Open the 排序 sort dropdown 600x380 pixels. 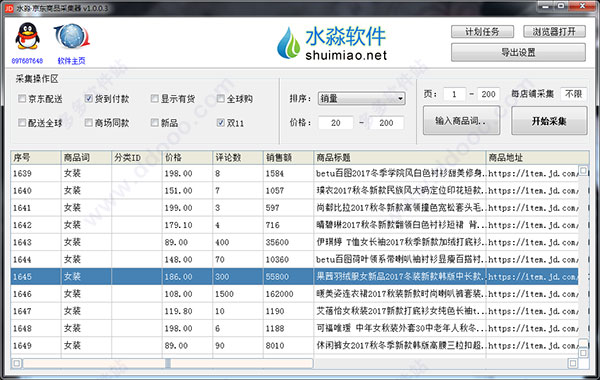pyautogui.click(x=361, y=98)
